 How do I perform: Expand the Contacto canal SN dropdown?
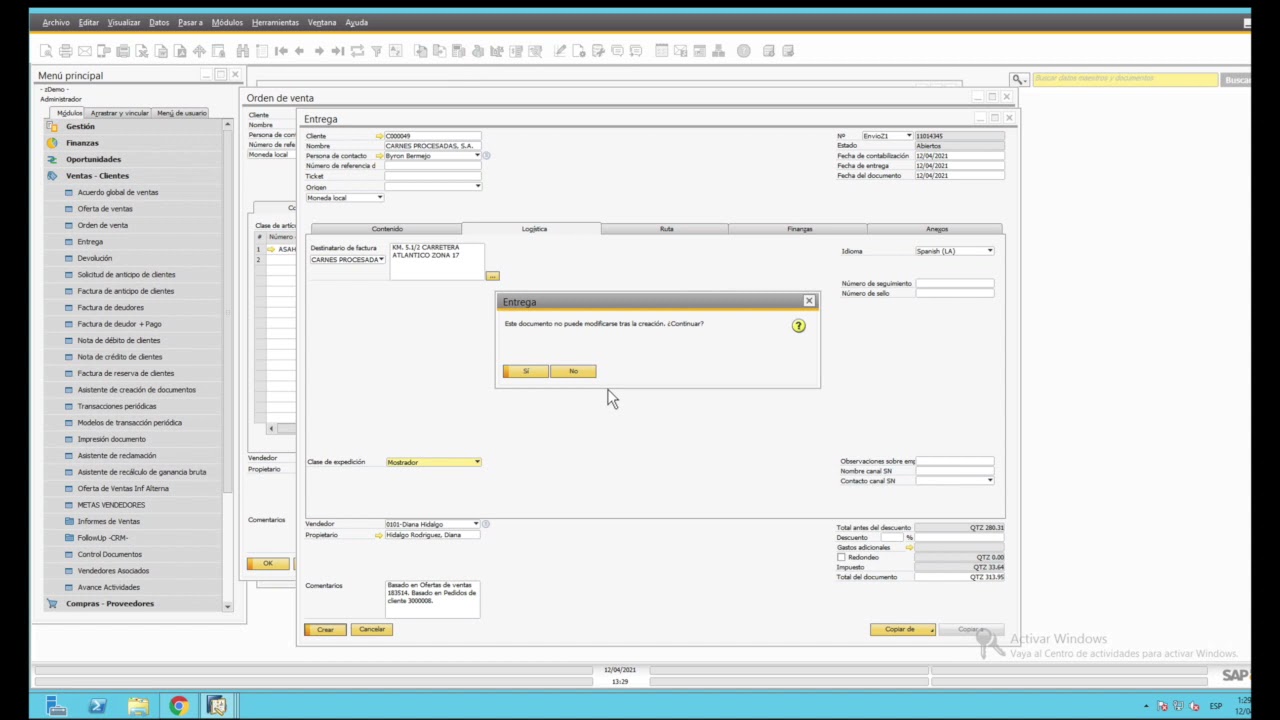click(x=990, y=481)
